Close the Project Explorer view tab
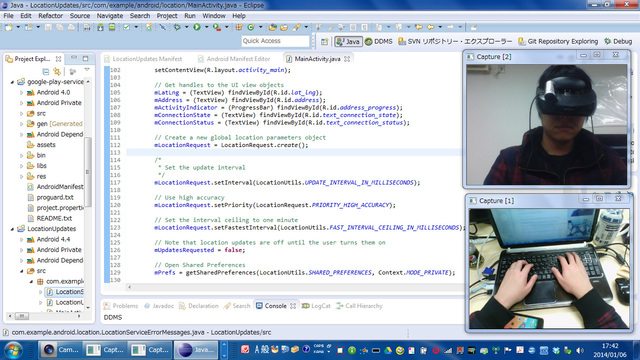The height and width of the screenshot is (360, 640). 58,59
